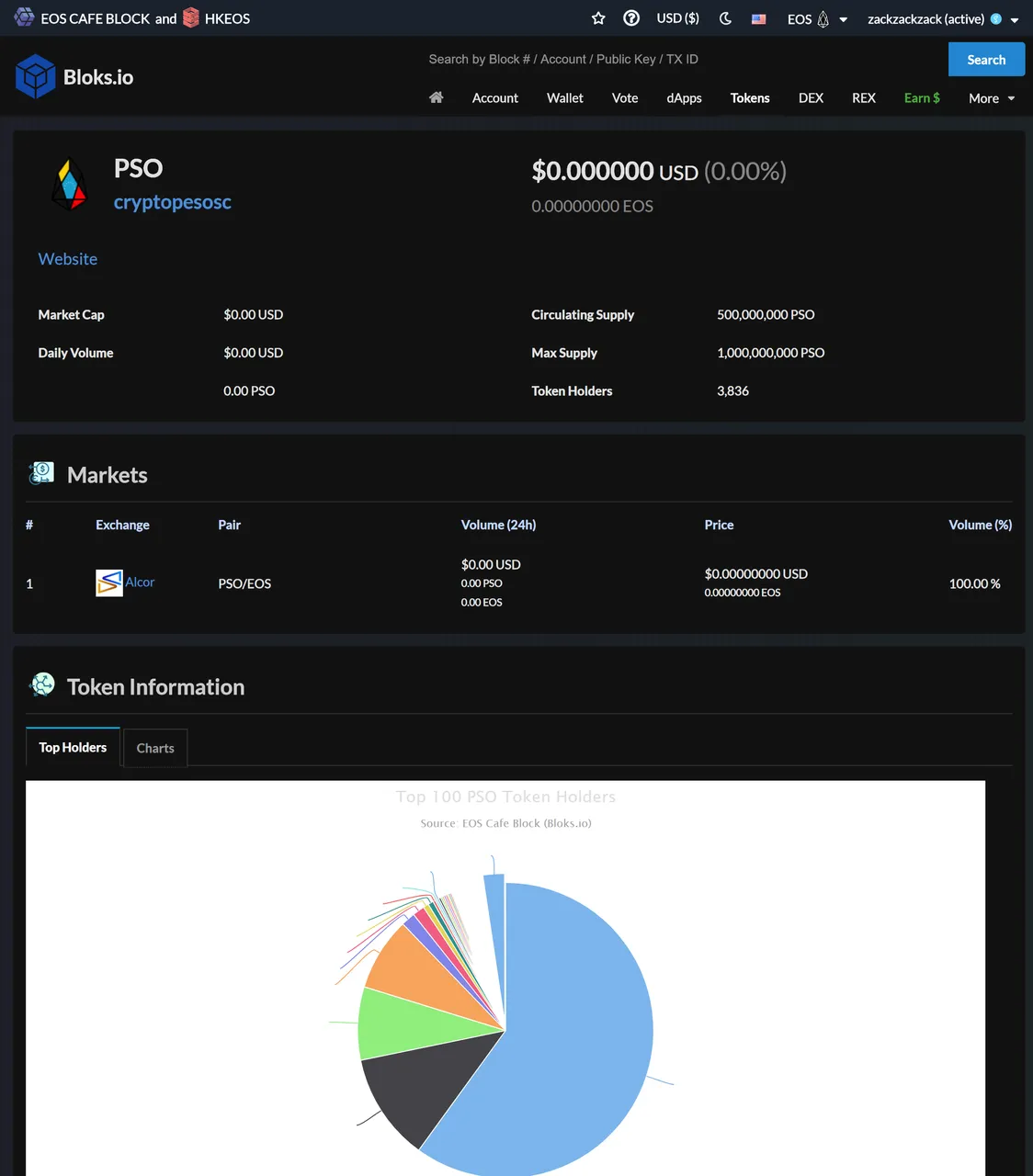Click the 1,000,000,000 PSO max supply value
1033x1176 pixels.
click(x=770, y=353)
